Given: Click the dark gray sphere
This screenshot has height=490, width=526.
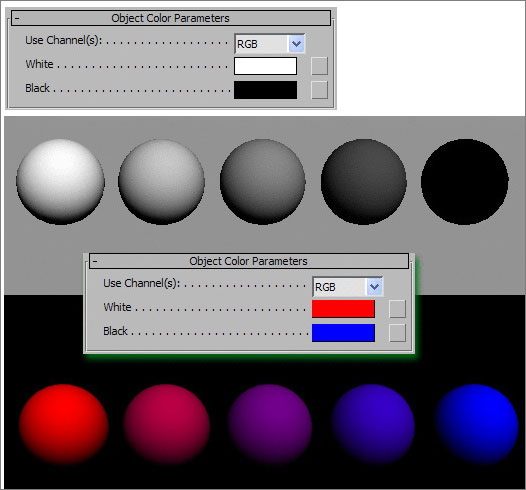Looking at the screenshot, I should click(364, 182).
